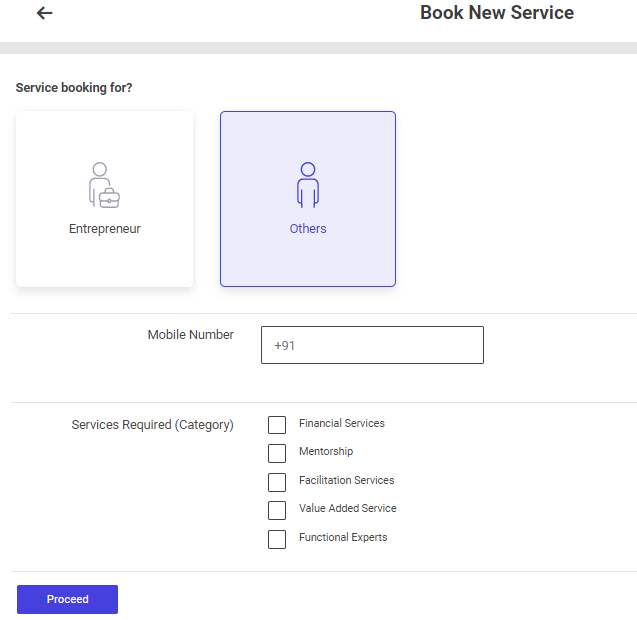Click the Book New Service title

(x=497, y=13)
